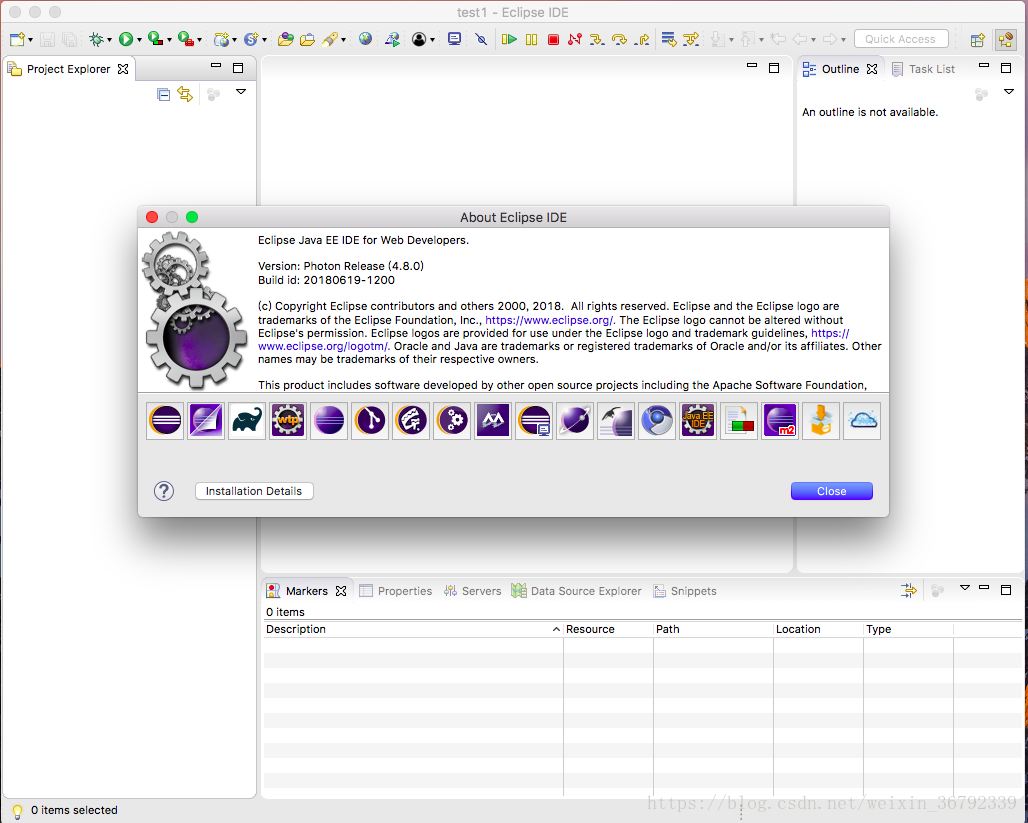Select the Outline tab
1028x823 pixels.
click(x=840, y=69)
